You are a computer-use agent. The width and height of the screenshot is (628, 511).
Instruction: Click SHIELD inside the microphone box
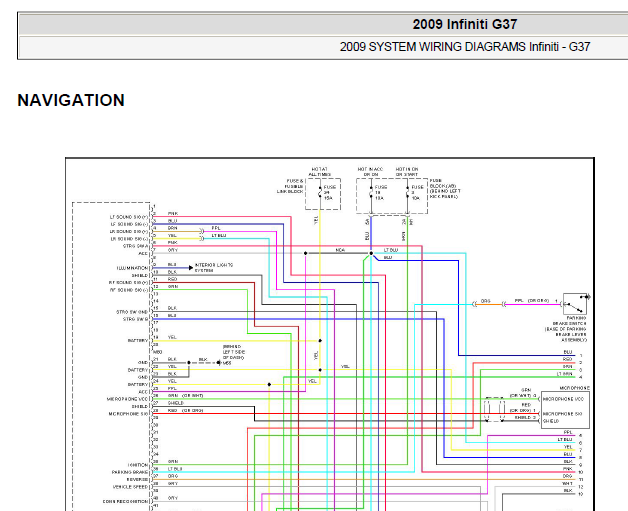click(x=551, y=421)
